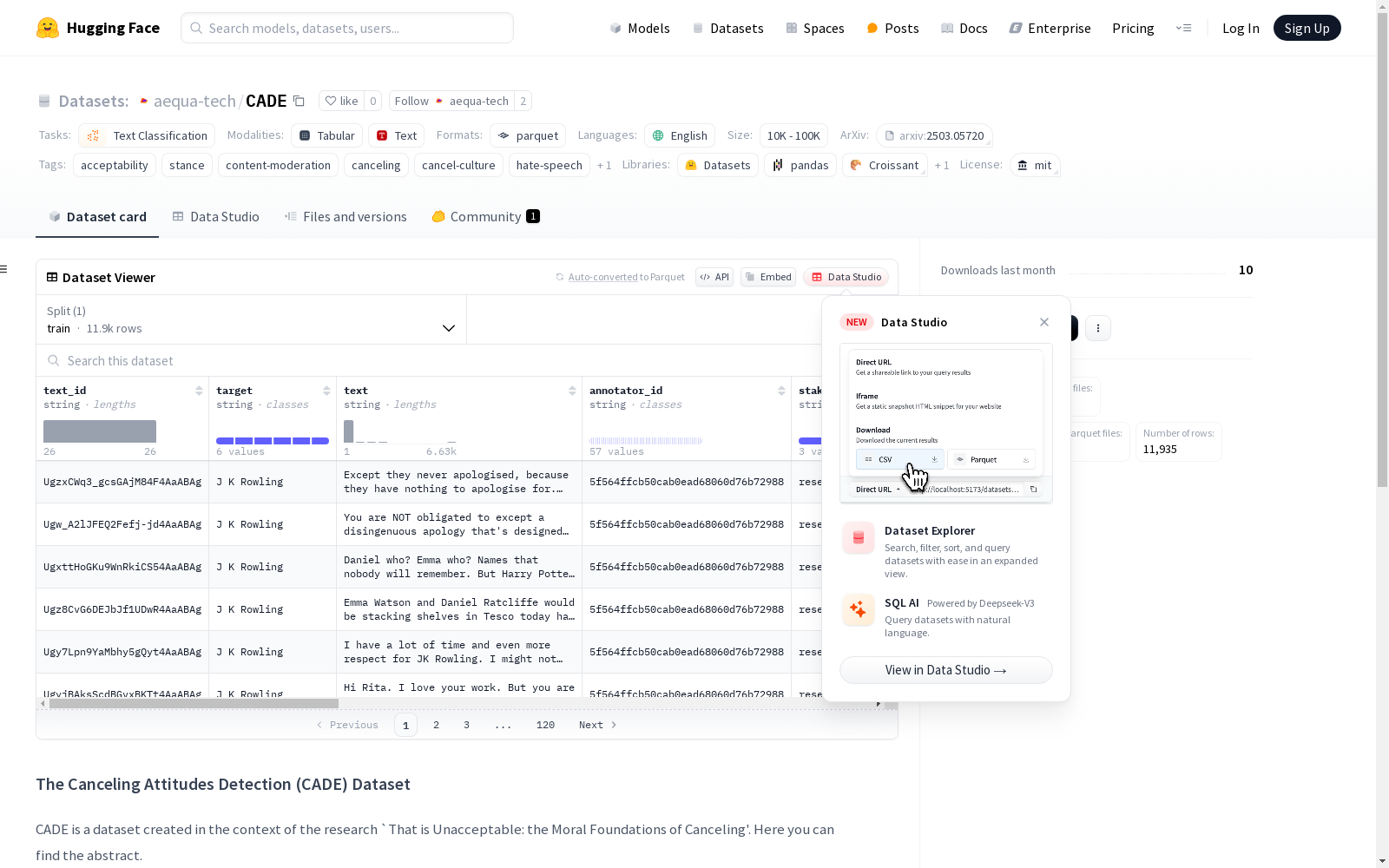
Task: Open the Dataset card tab
Action: tap(97, 216)
